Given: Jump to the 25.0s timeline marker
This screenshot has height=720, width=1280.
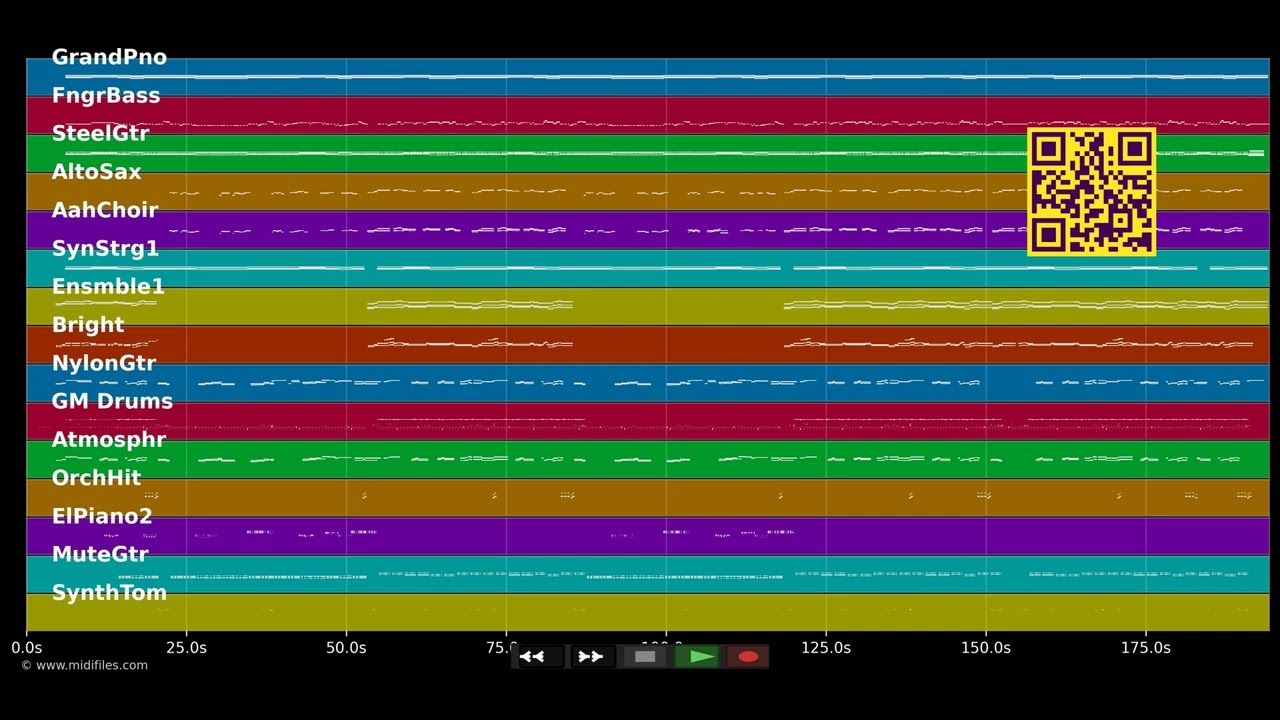Looking at the screenshot, I should 186,648.
